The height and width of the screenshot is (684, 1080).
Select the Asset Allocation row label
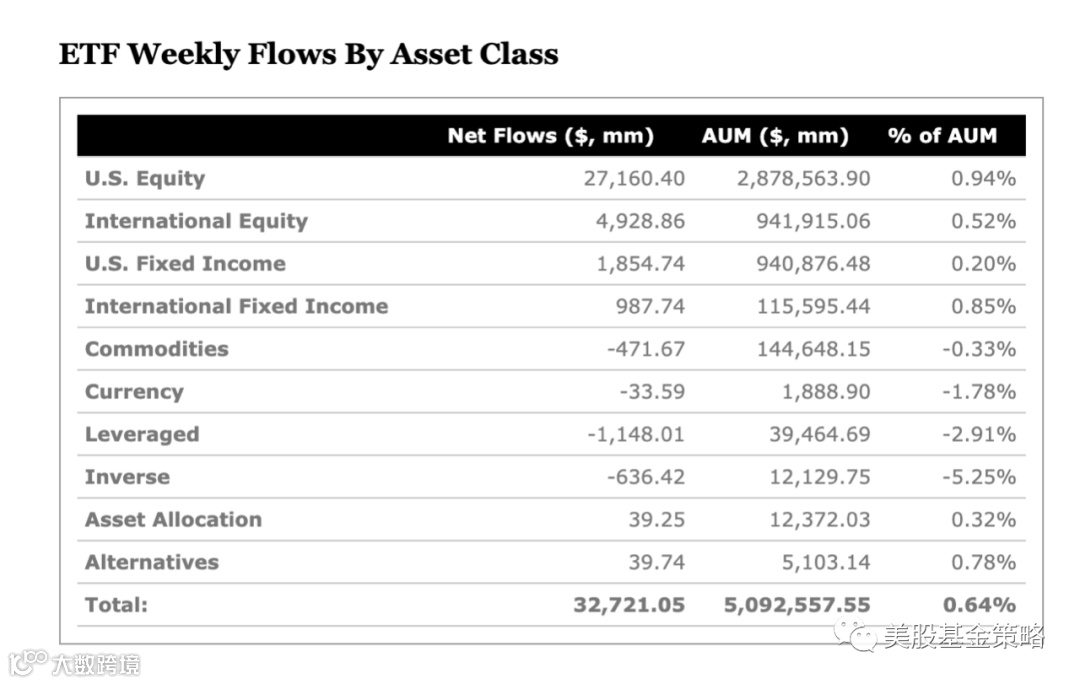(173, 519)
